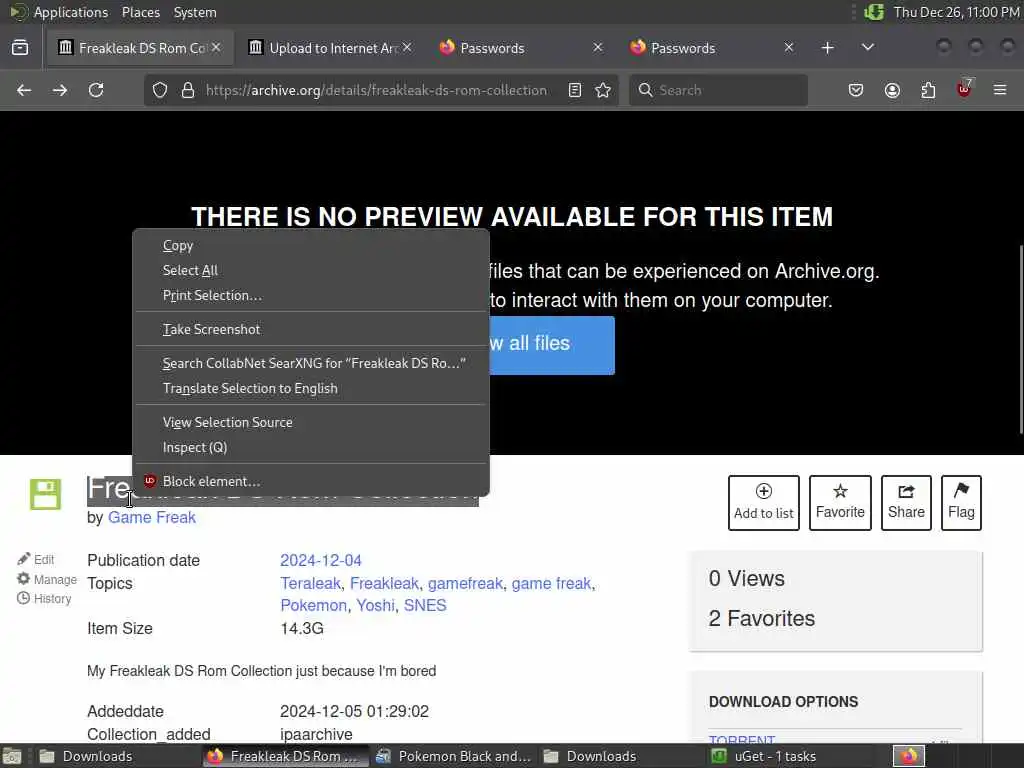1024x768 pixels.
Task: Favorite this archive item
Action: 840,502
